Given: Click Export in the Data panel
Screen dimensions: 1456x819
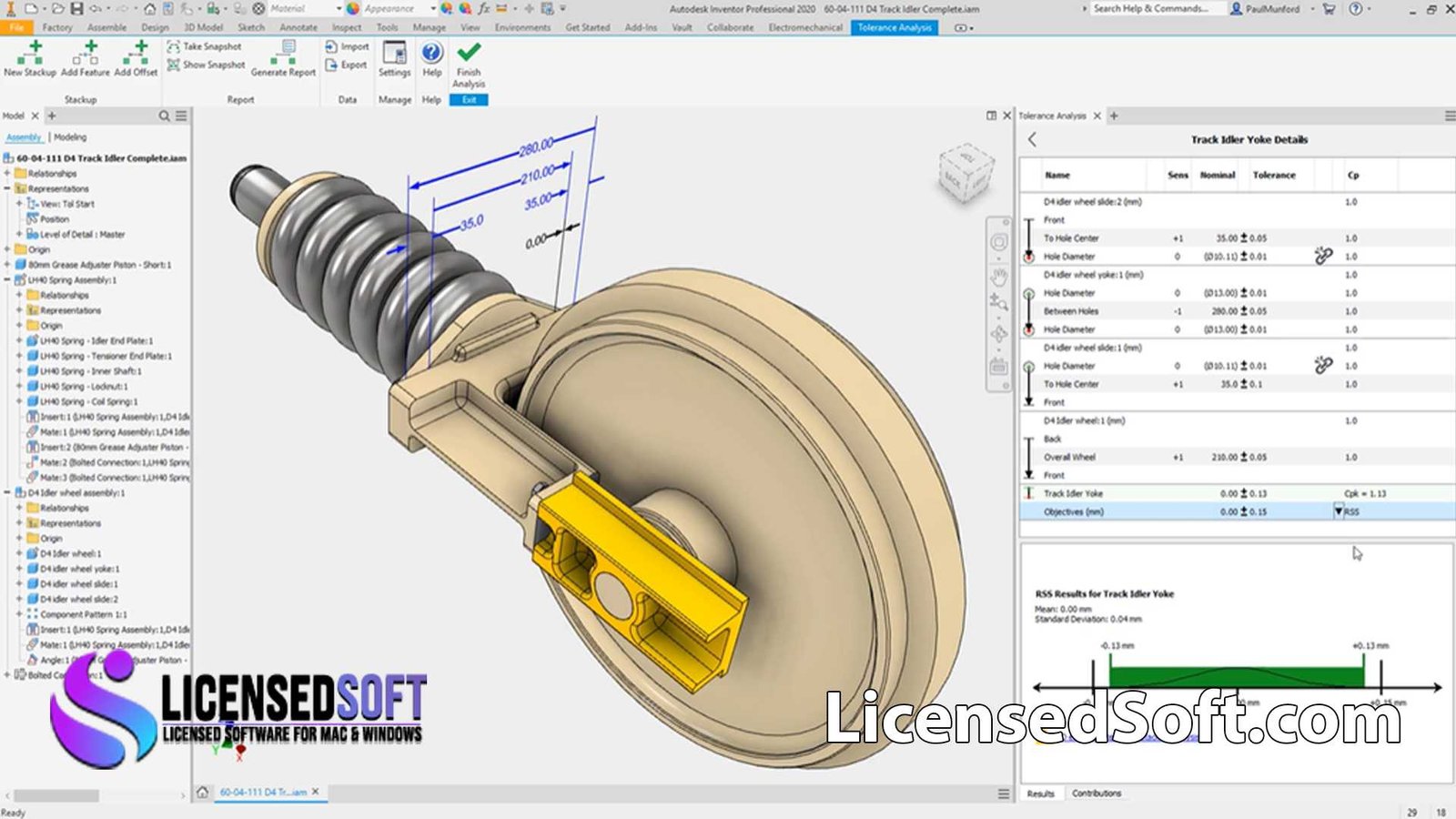Looking at the screenshot, I should click(x=347, y=65).
